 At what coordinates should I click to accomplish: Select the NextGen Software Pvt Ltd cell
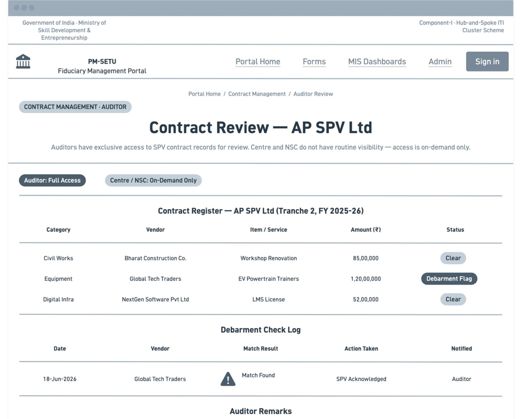click(x=155, y=299)
